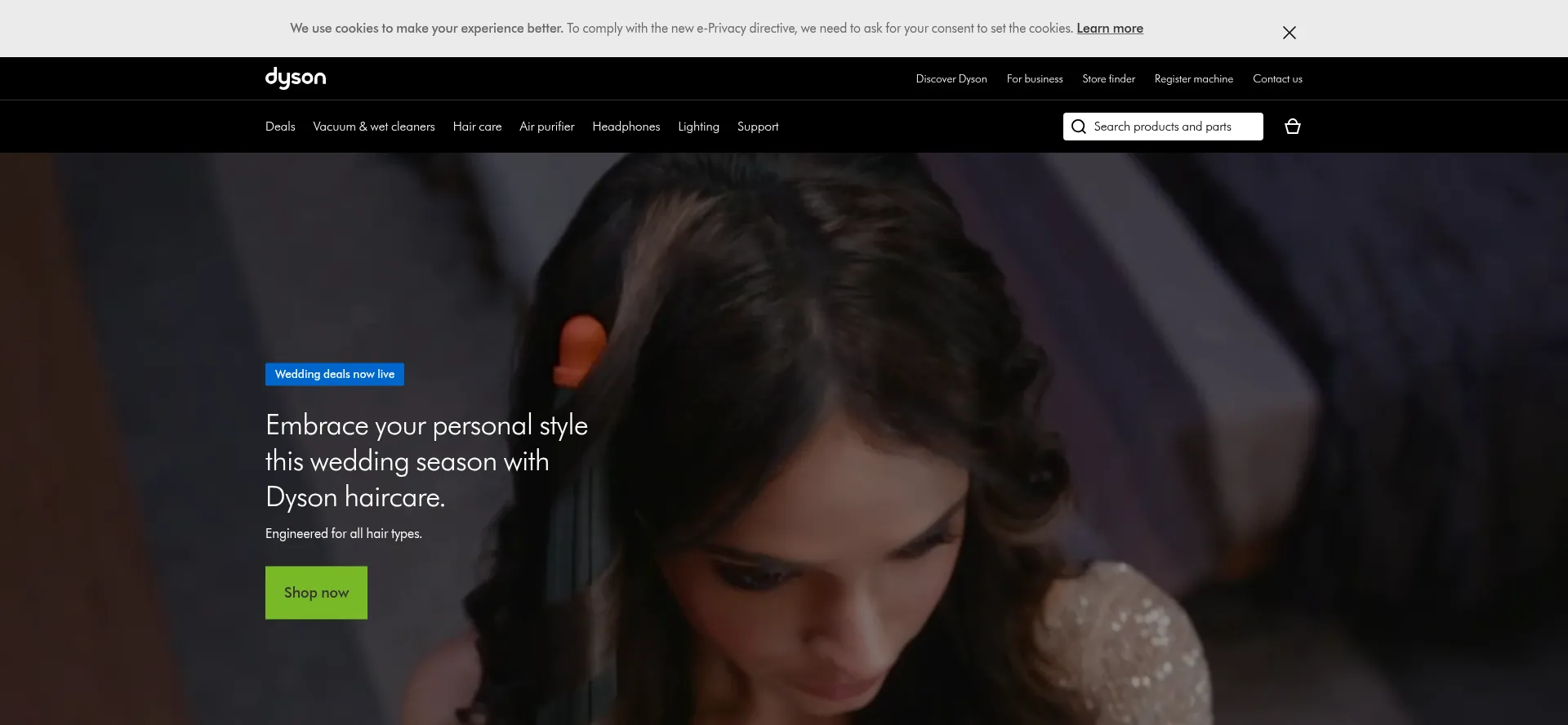Open the shopping basket icon
This screenshot has width=1568, height=725.
(x=1292, y=127)
